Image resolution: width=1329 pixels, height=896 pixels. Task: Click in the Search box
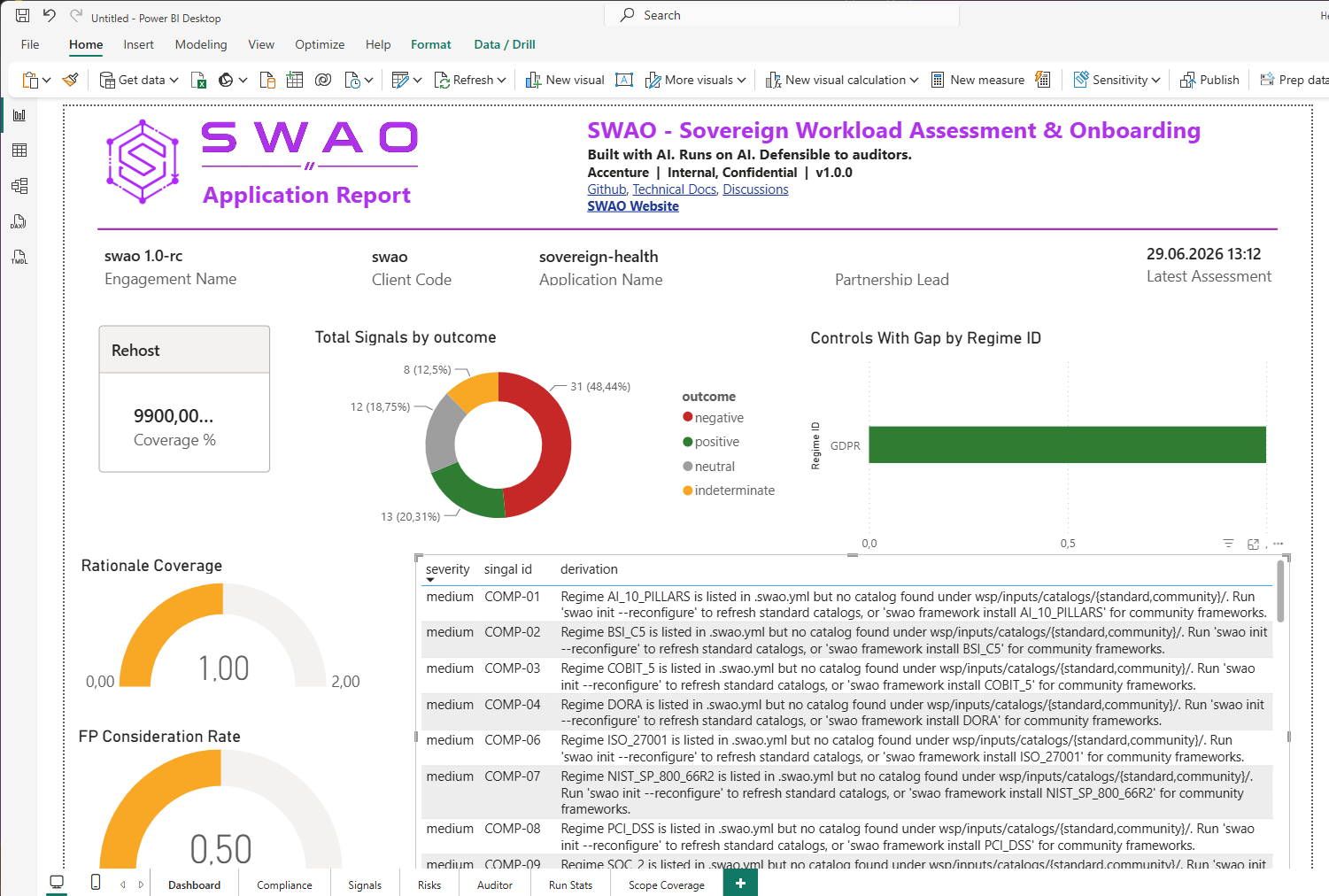click(782, 15)
